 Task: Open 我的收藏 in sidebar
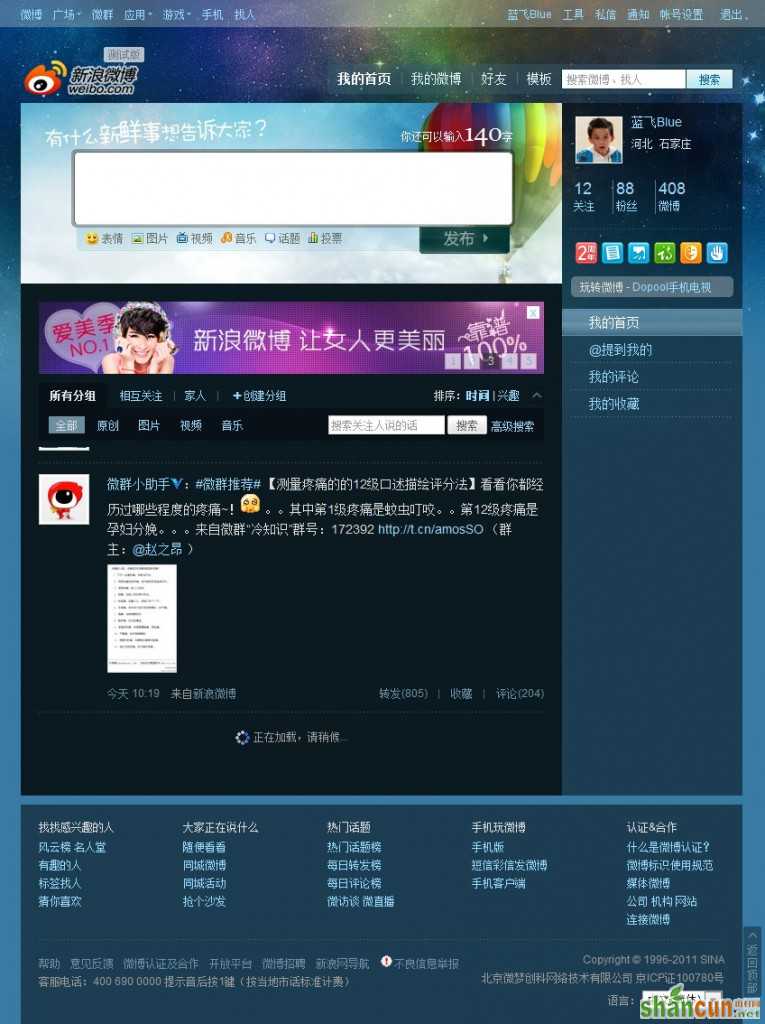[x=613, y=404]
